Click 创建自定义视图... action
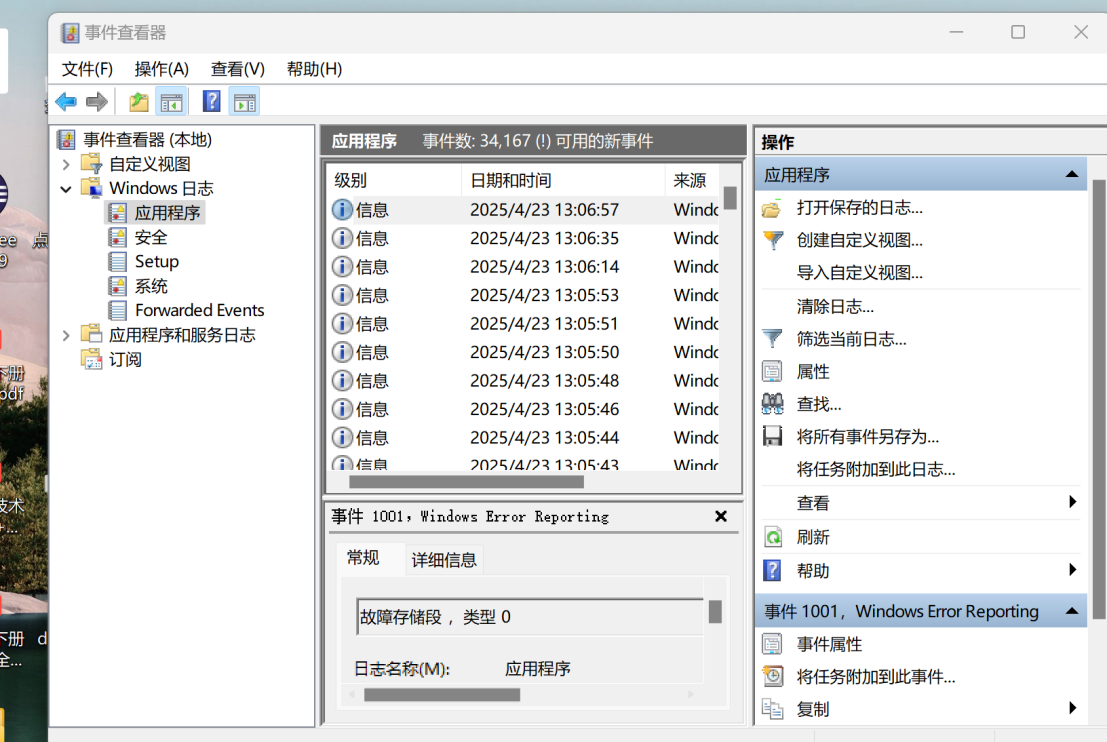The height and width of the screenshot is (742, 1107). coord(859,241)
